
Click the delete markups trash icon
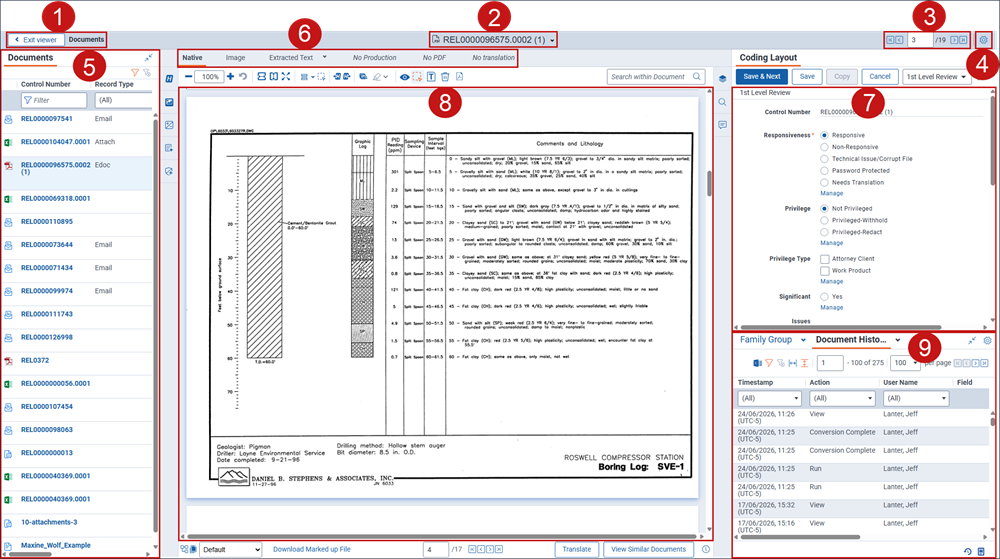[x=445, y=77]
